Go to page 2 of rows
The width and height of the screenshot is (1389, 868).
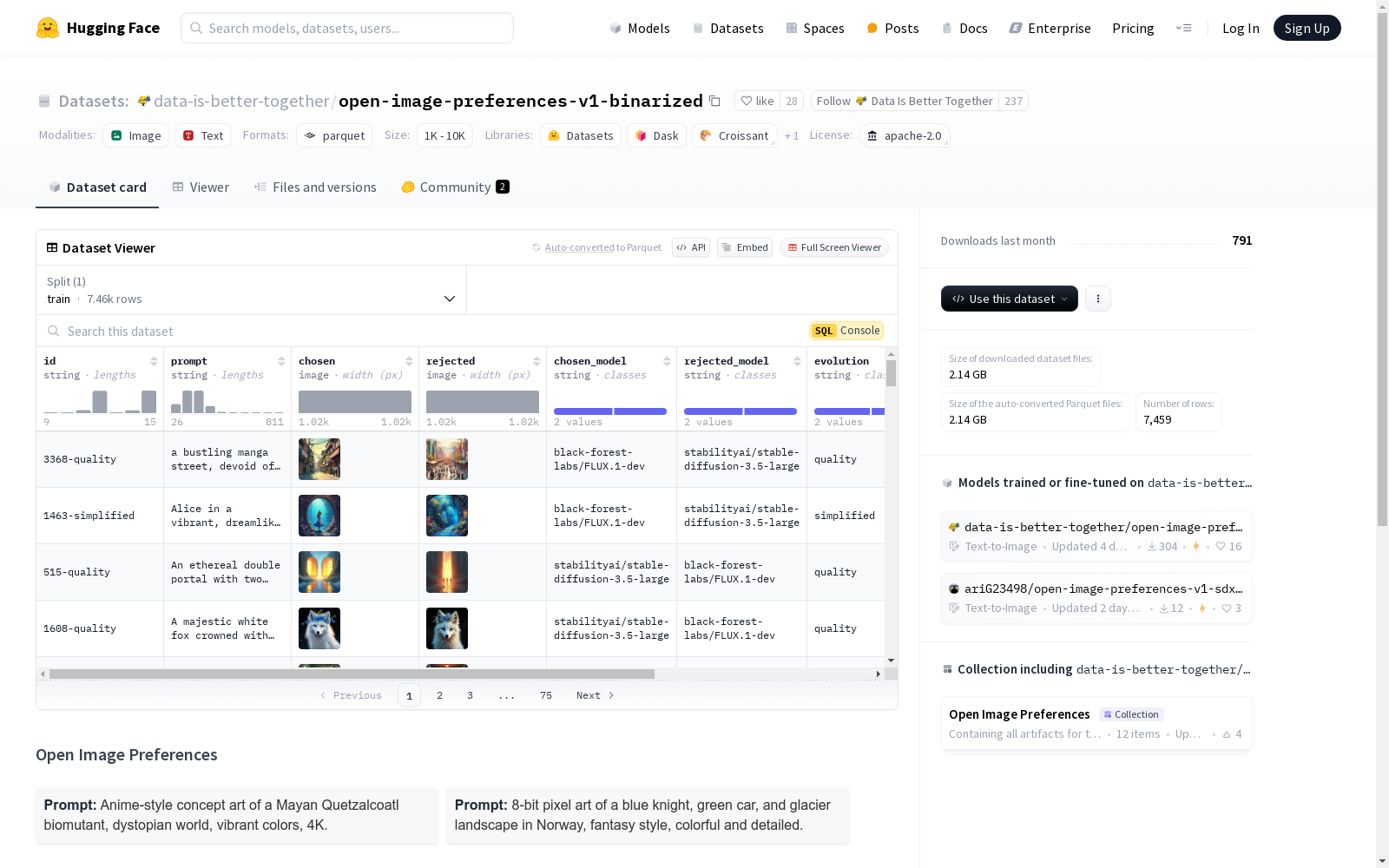439,695
